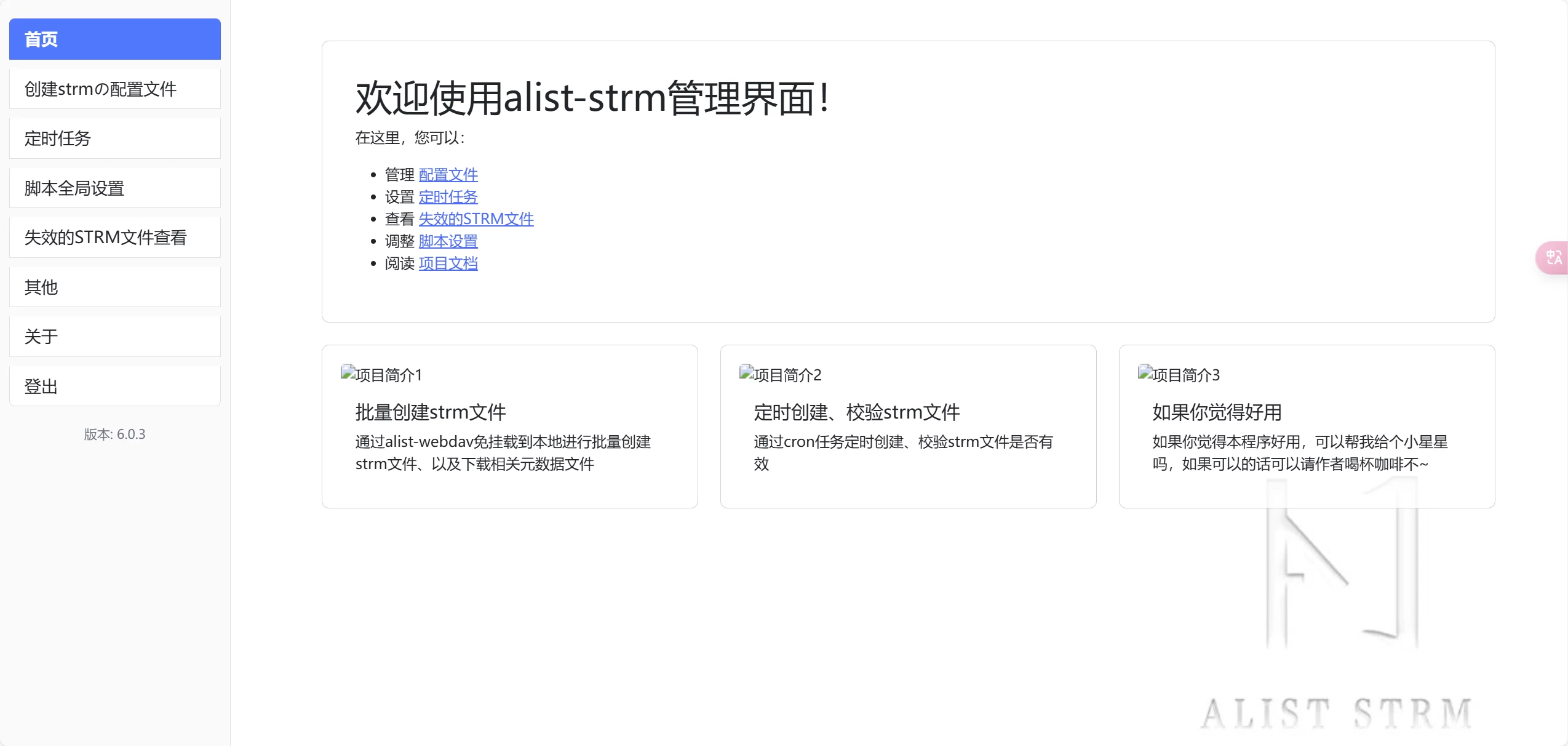
Task: Click the broken image icon for 项目简介1
Action: tap(348, 372)
